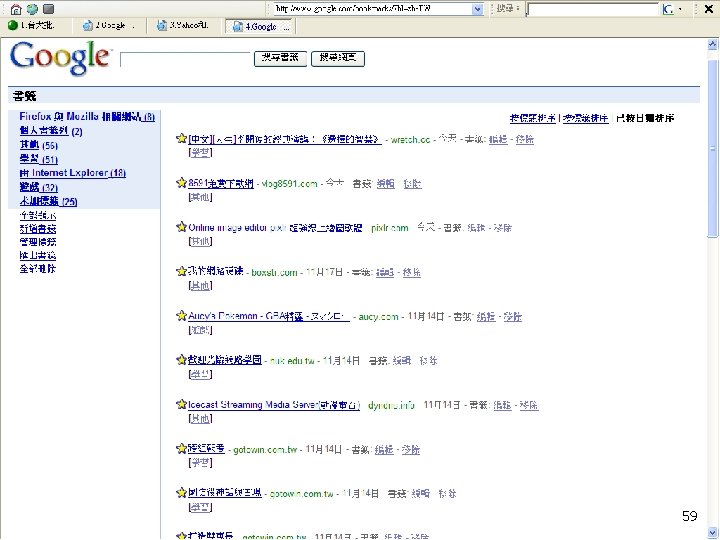Click the gray square stop icon in toolbar
Image resolution: width=720 pixels, height=540 pixels.
(48, 9)
